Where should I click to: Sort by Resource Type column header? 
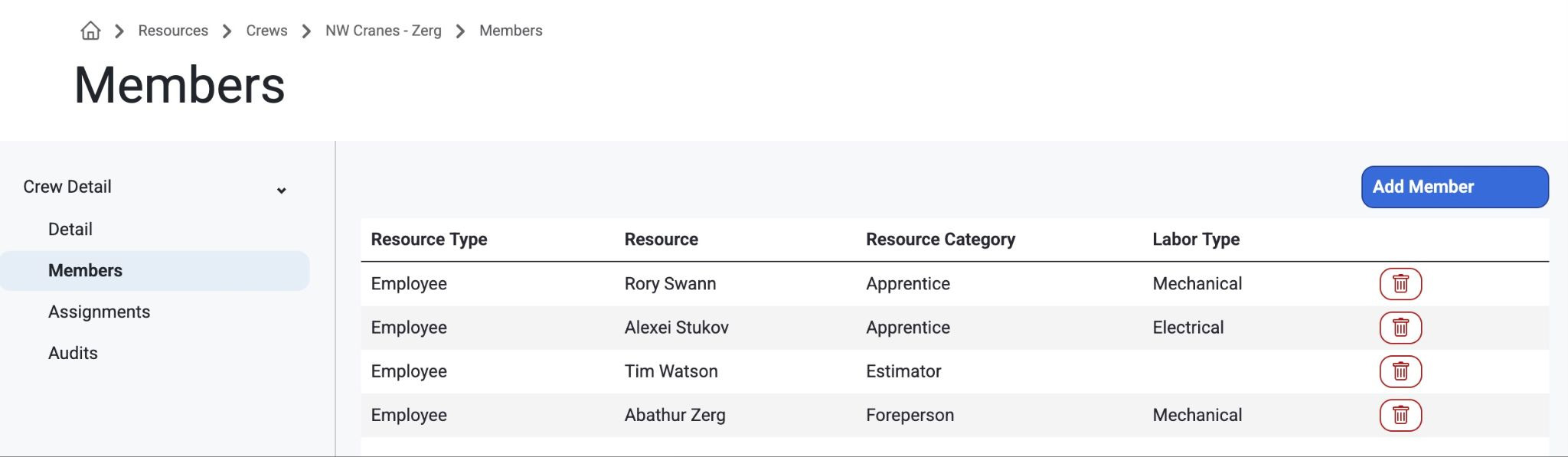click(429, 240)
